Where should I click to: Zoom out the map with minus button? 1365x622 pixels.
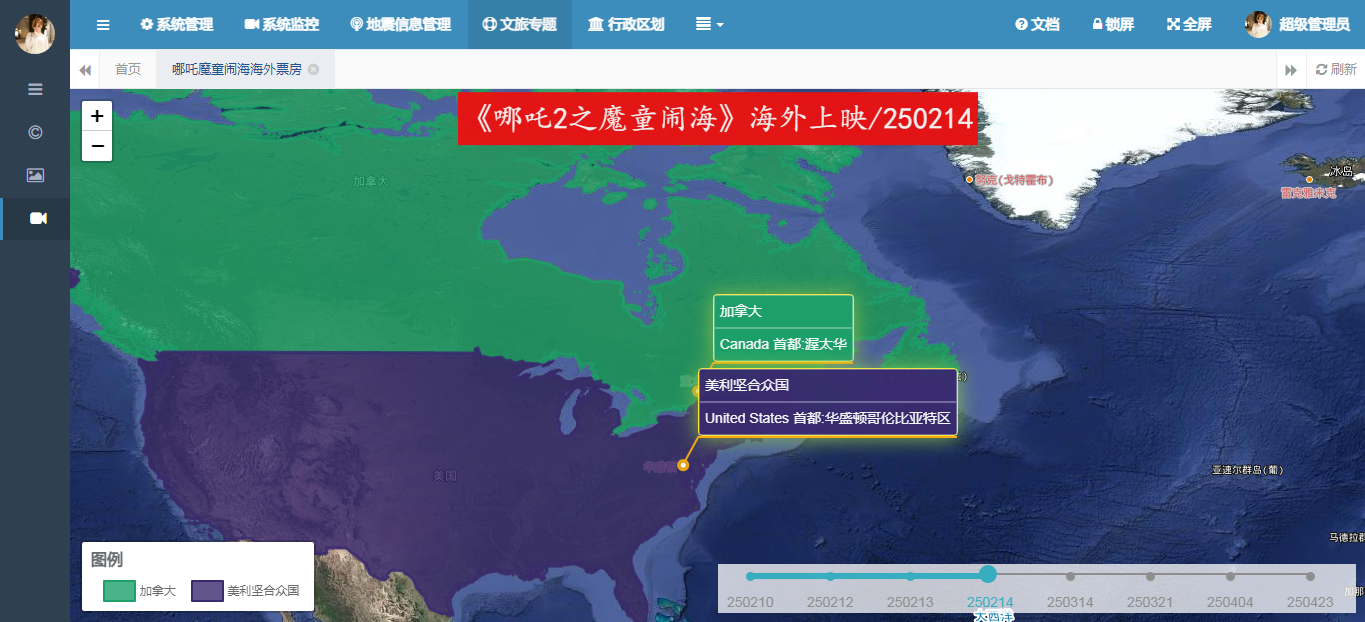pyautogui.click(x=97, y=146)
